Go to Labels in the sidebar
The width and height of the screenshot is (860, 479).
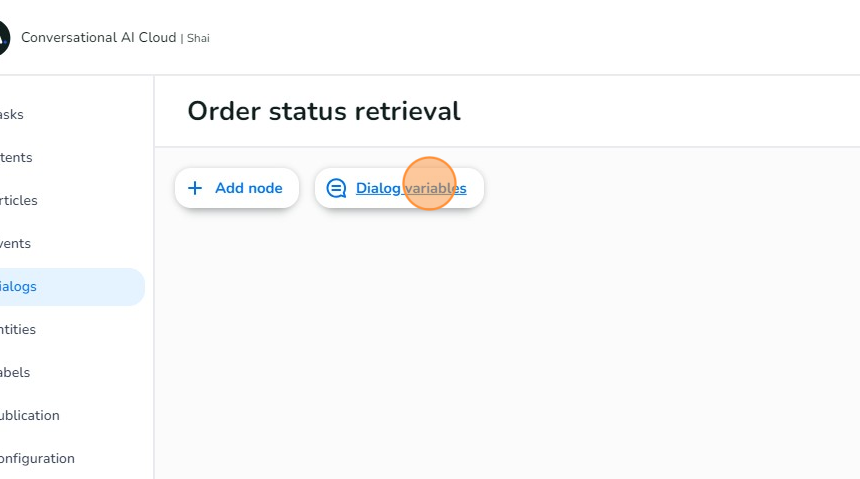15,372
